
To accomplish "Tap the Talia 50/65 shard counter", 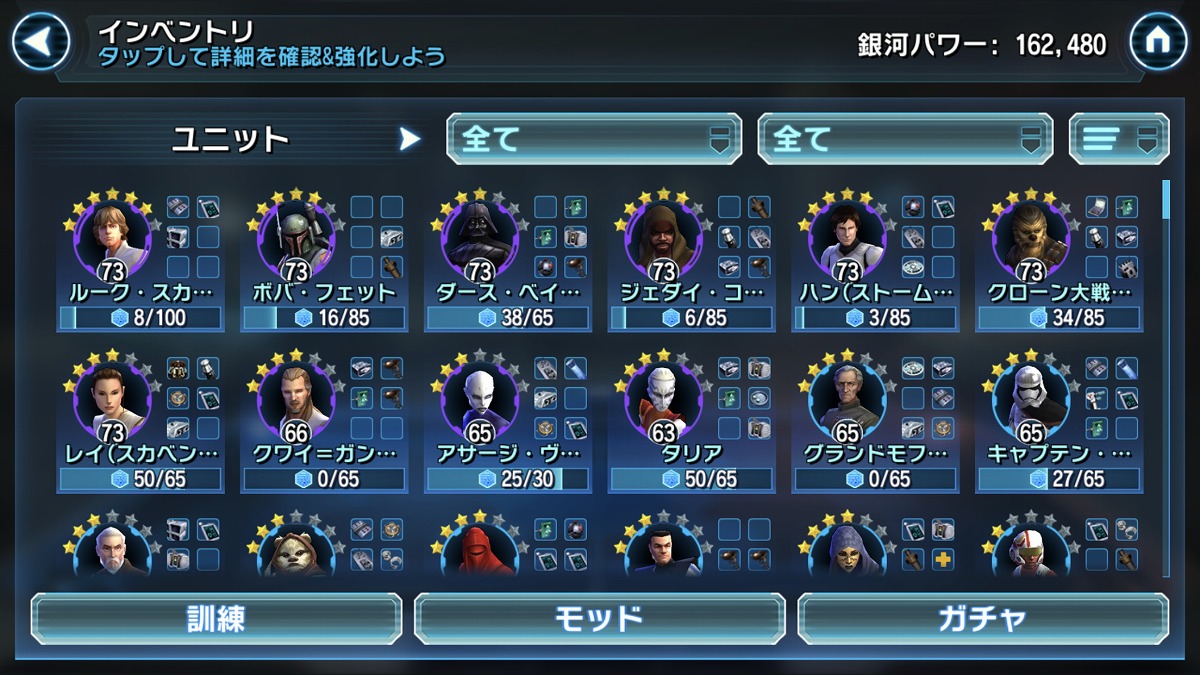I will pos(692,479).
